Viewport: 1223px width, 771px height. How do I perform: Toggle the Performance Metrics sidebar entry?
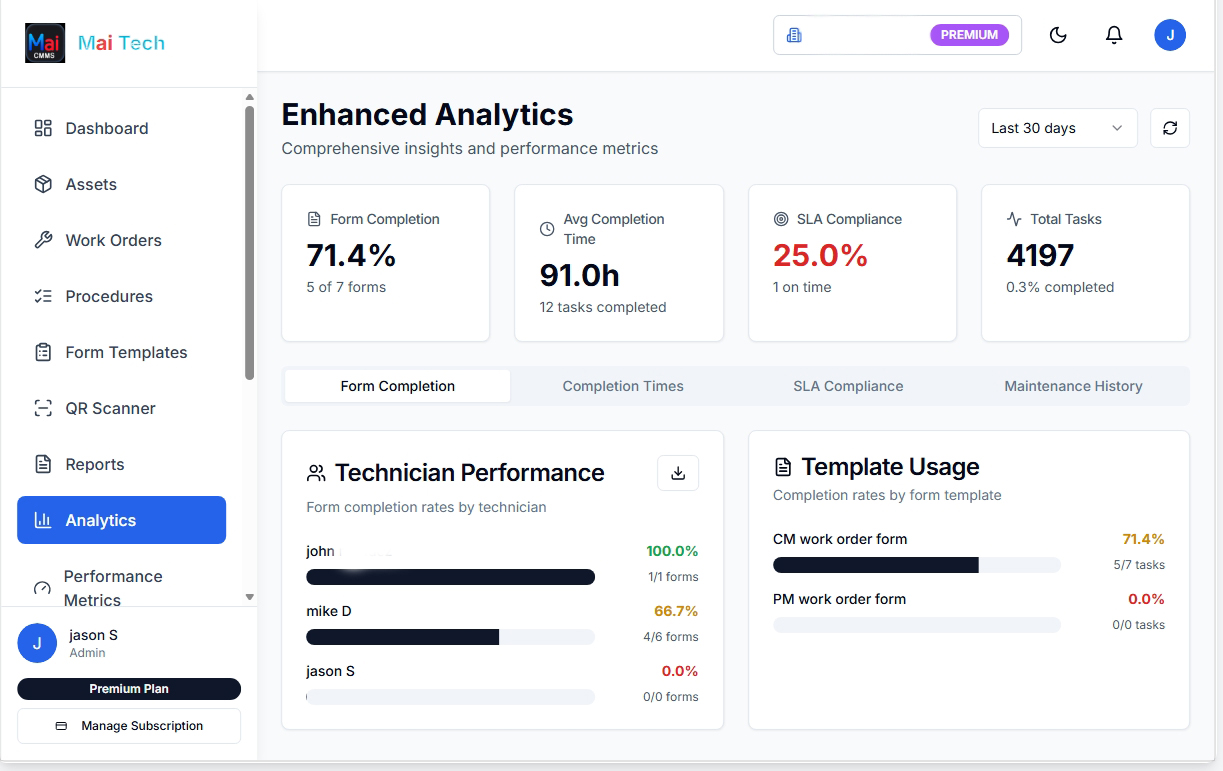(x=115, y=588)
